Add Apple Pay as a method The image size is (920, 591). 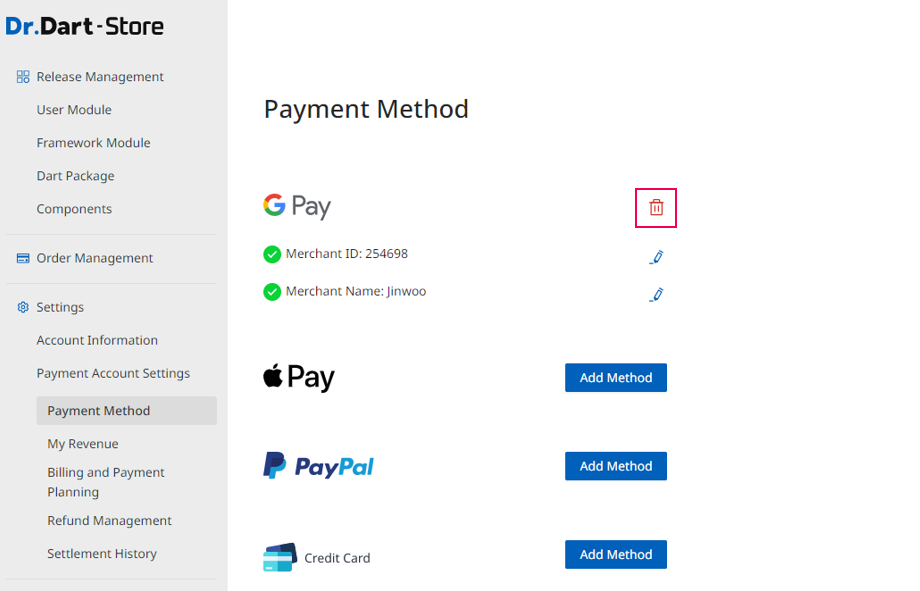[615, 377]
